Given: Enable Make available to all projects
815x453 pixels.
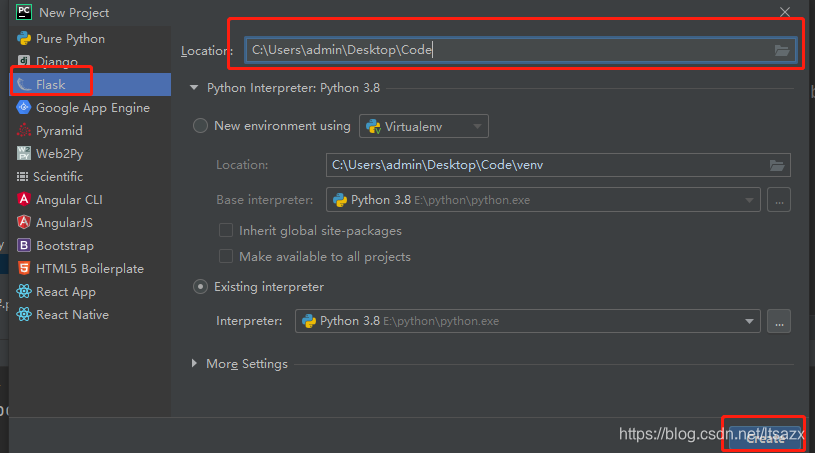Looking at the screenshot, I should (x=226, y=256).
